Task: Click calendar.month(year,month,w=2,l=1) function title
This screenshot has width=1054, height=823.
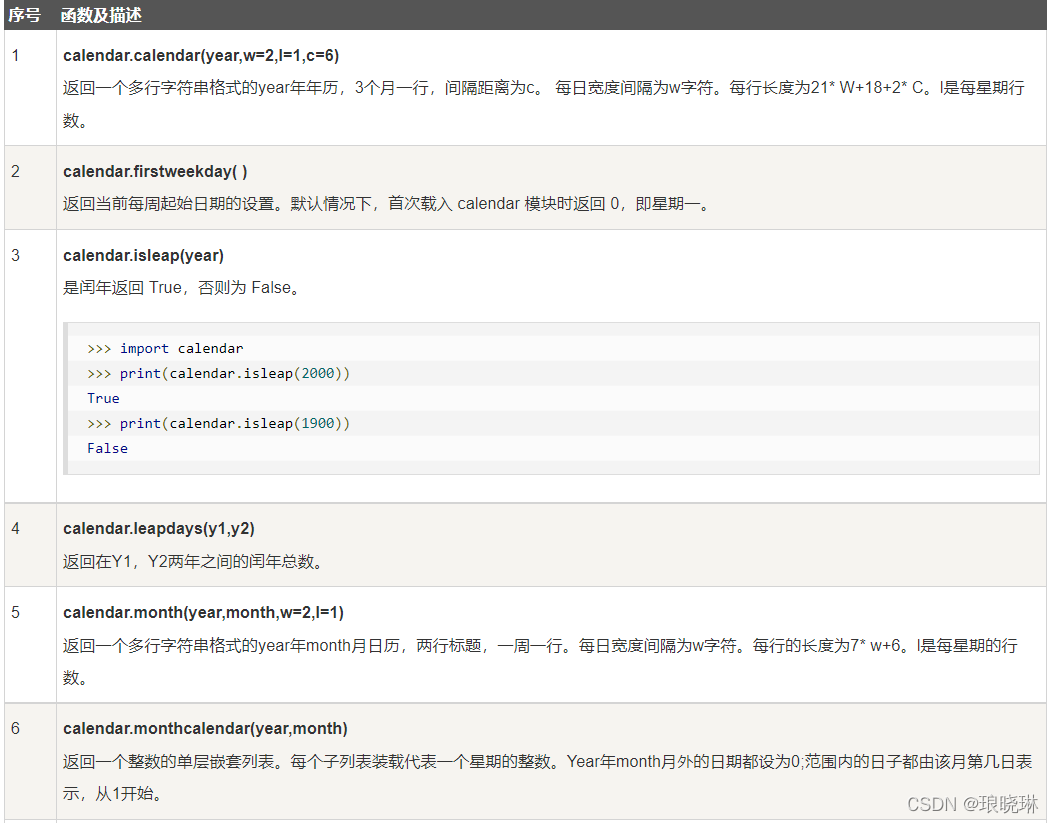Action: point(203,613)
